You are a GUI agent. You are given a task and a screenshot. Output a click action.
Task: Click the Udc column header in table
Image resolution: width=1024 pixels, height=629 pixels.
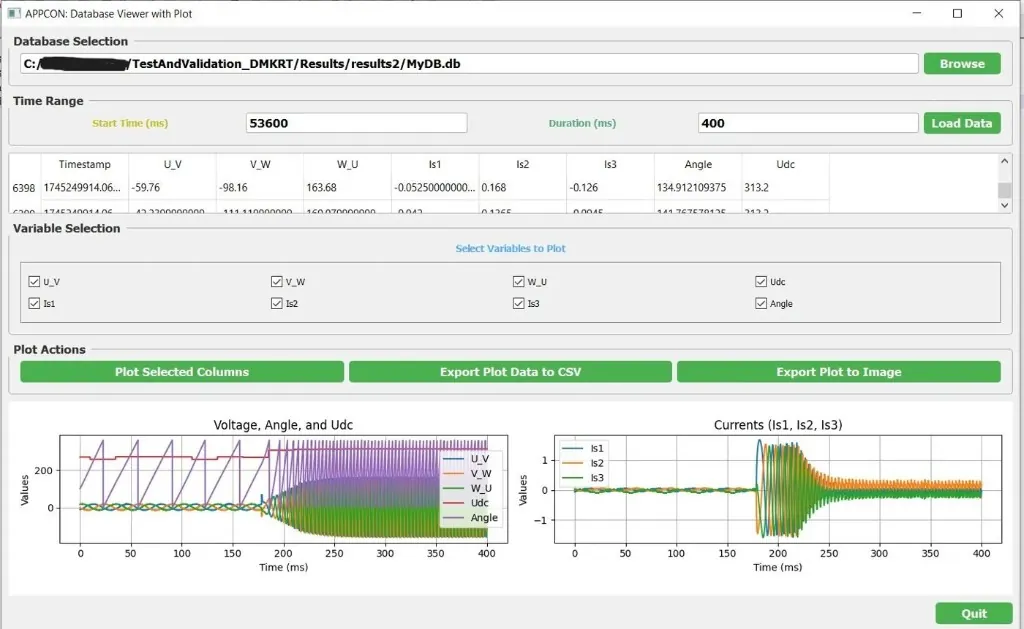786,165
